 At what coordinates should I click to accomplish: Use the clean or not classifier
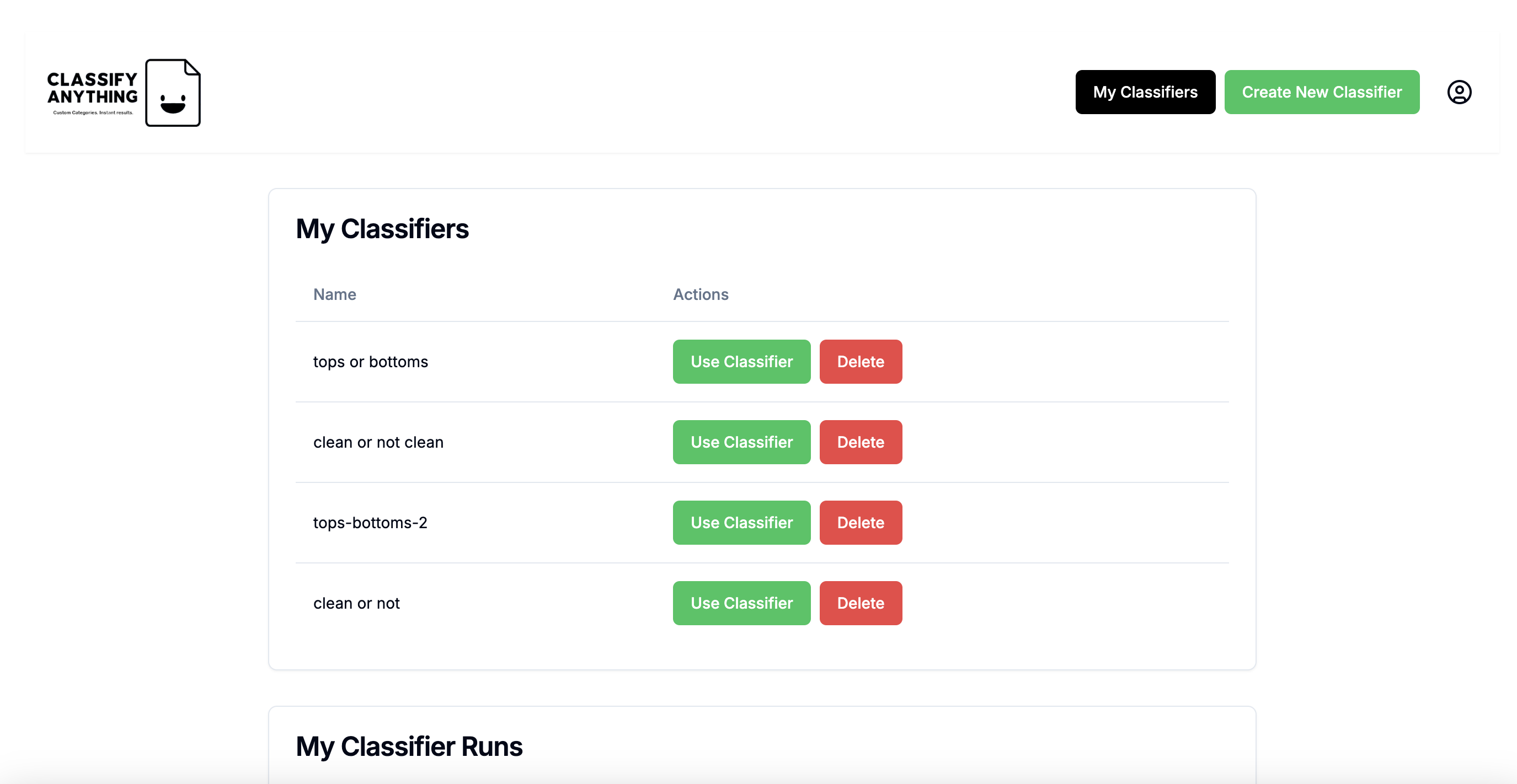741,603
